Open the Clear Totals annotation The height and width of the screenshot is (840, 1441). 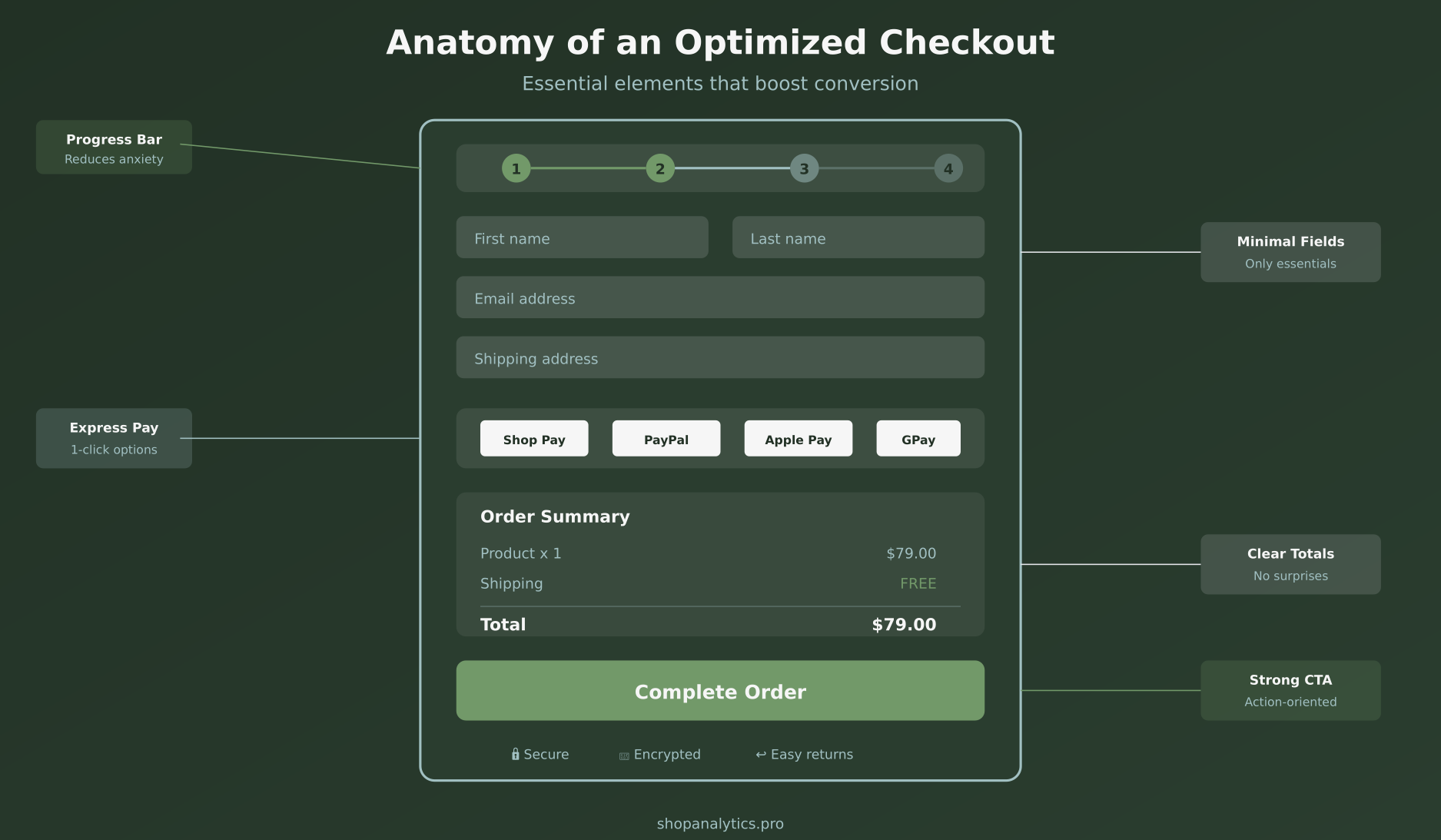(x=1290, y=564)
